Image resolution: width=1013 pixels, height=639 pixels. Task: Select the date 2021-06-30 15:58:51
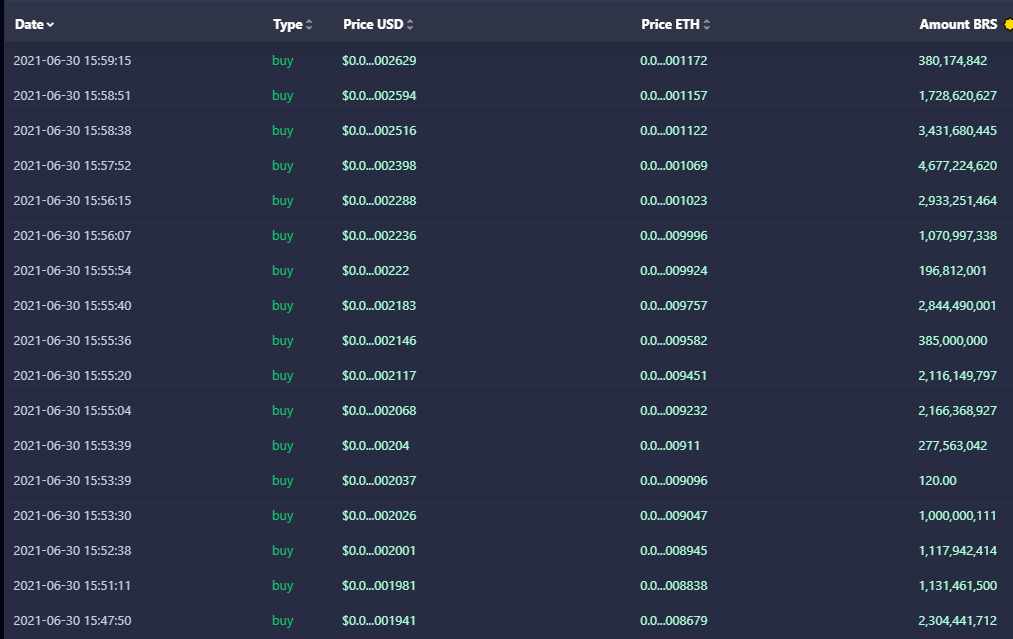pyautogui.click(x=72, y=96)
